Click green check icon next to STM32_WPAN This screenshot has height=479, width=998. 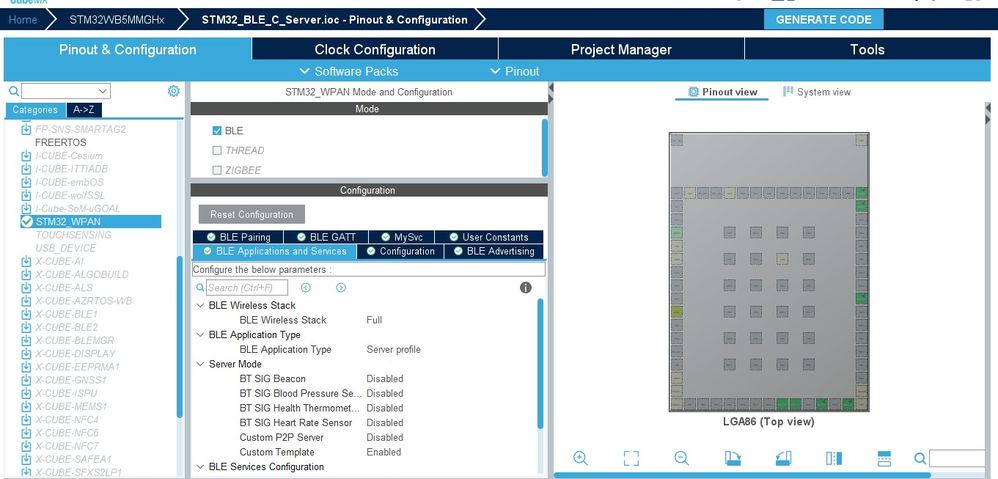coord(27,221)
